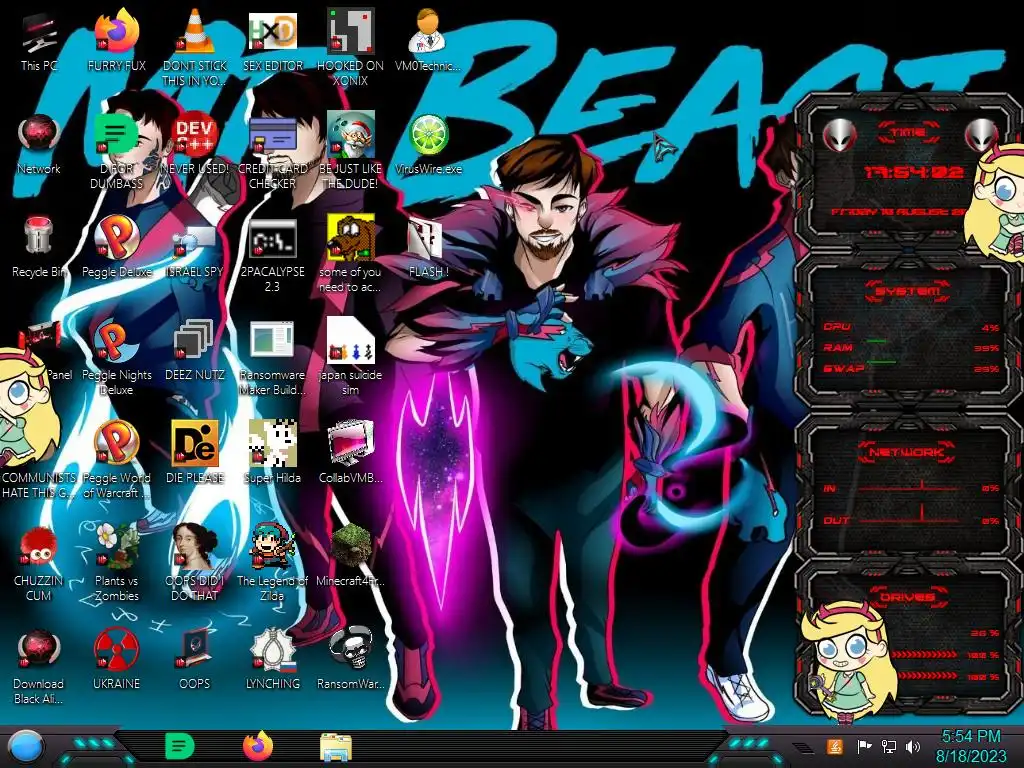Click the left alien head in TIME widget

tap(840, 135)
